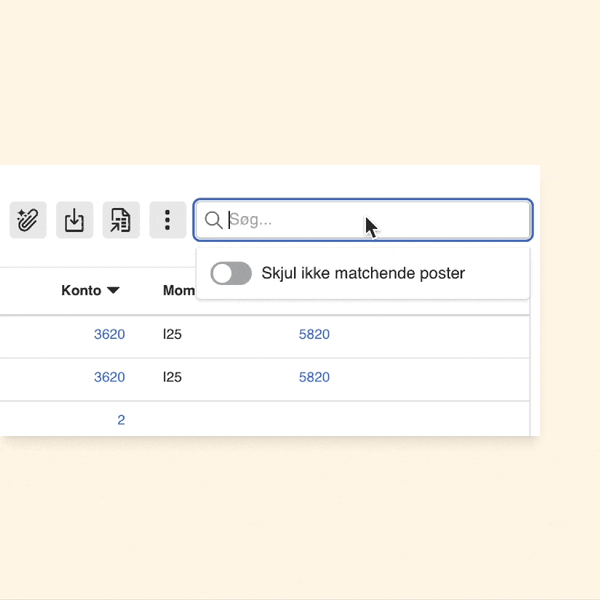Click the magnifying glass search icon
This screenshot has width=600, height=600.
tap(213, 220)
